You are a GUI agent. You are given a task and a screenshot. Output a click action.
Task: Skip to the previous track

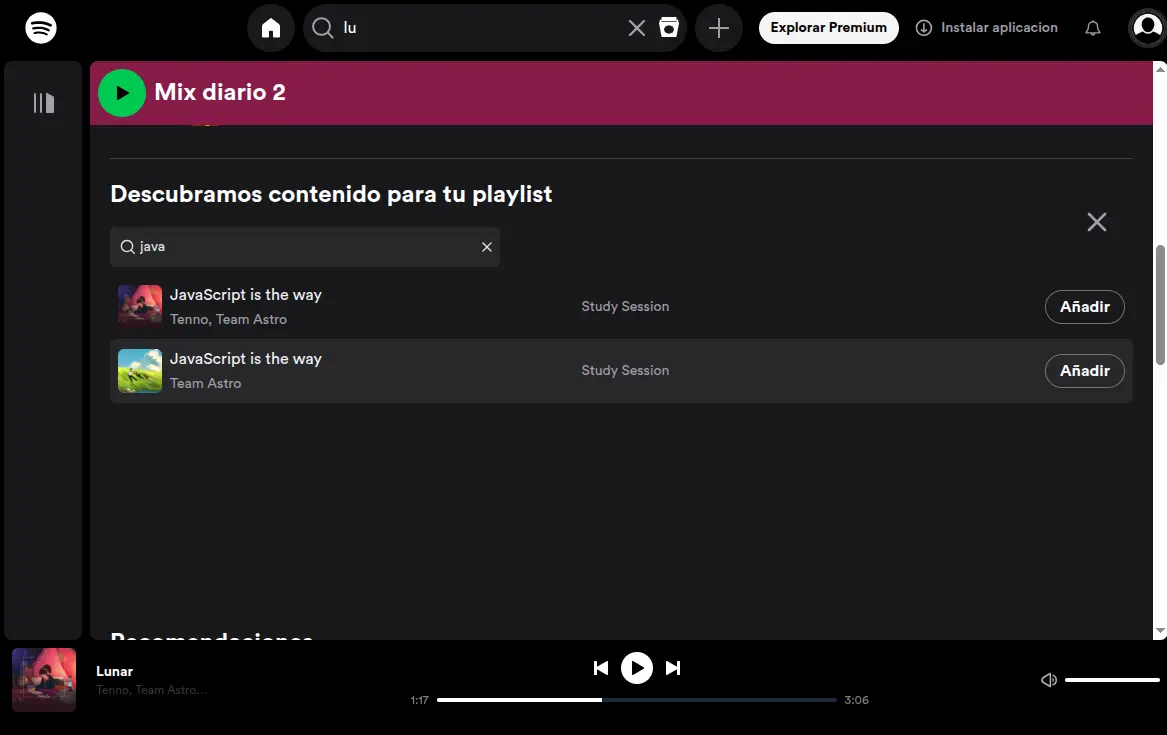pos(601,668)
